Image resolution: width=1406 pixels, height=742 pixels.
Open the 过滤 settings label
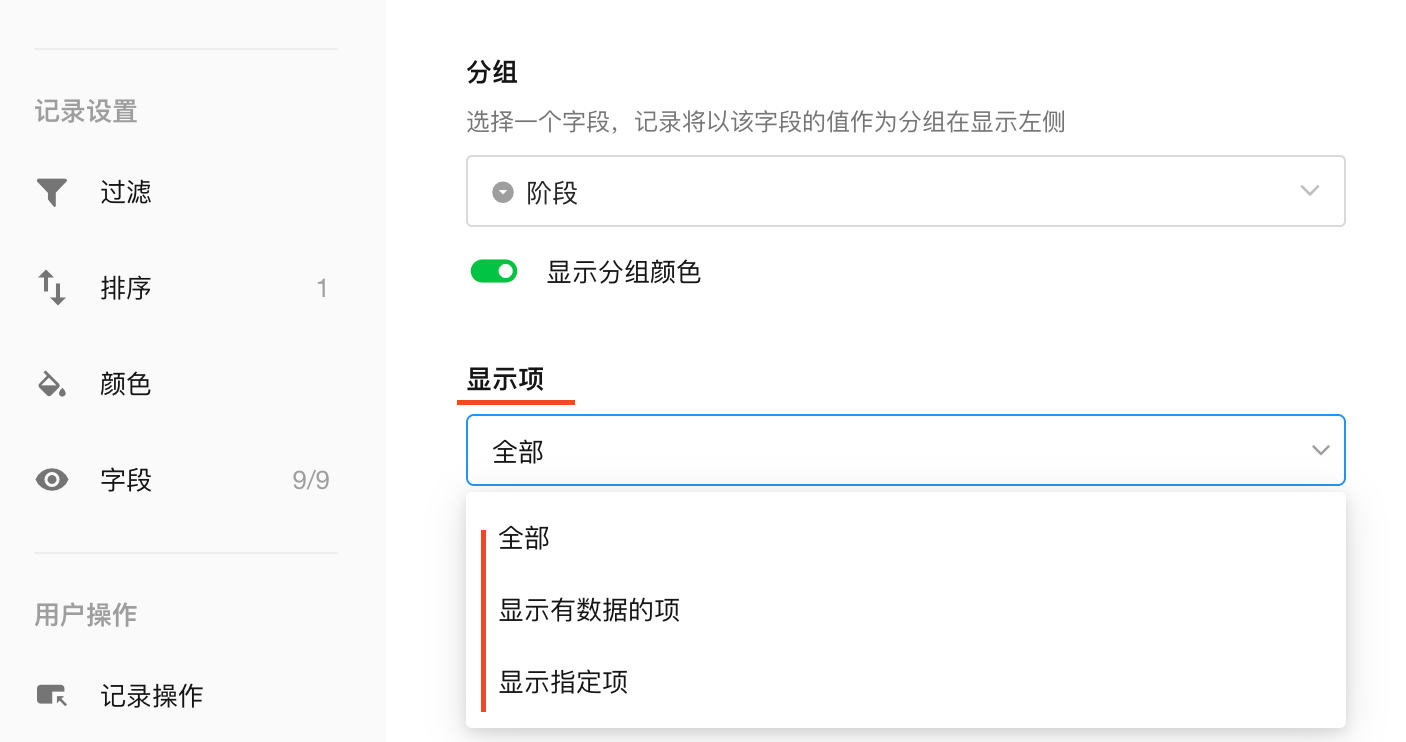pos(126,192)
